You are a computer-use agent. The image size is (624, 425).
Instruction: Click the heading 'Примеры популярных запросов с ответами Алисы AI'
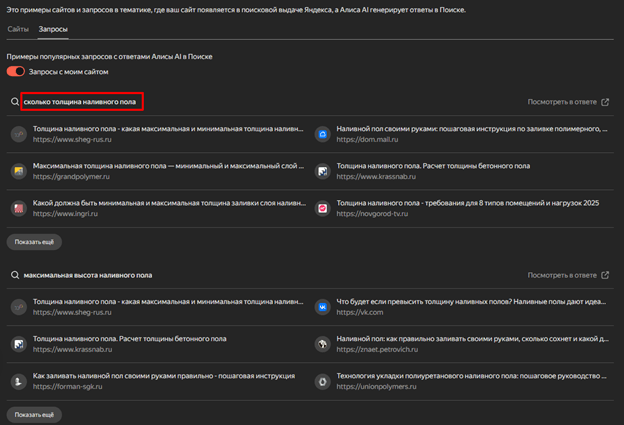109,57
